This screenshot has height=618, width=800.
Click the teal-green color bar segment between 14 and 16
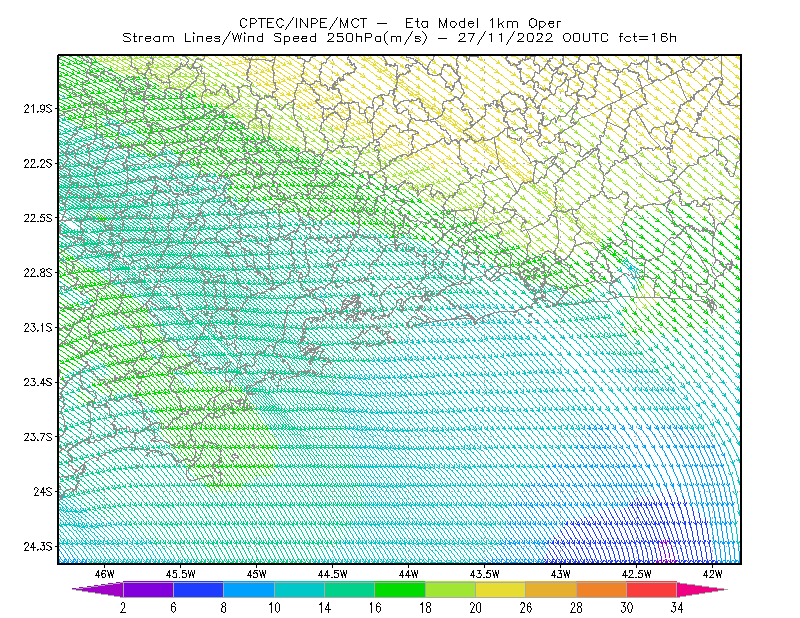pos(349,589)
